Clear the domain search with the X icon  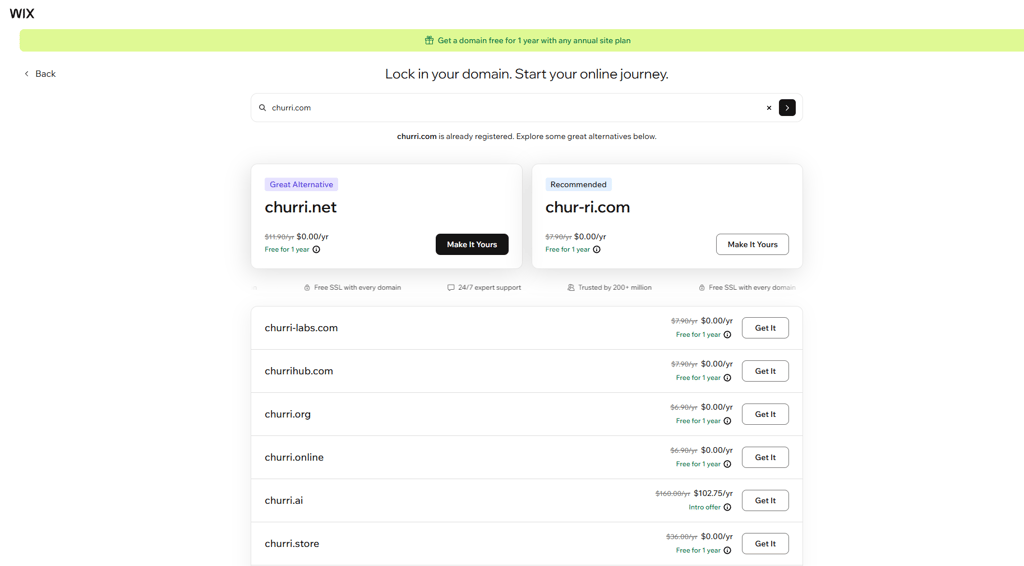pyautogui.click(x=769, y=108)
